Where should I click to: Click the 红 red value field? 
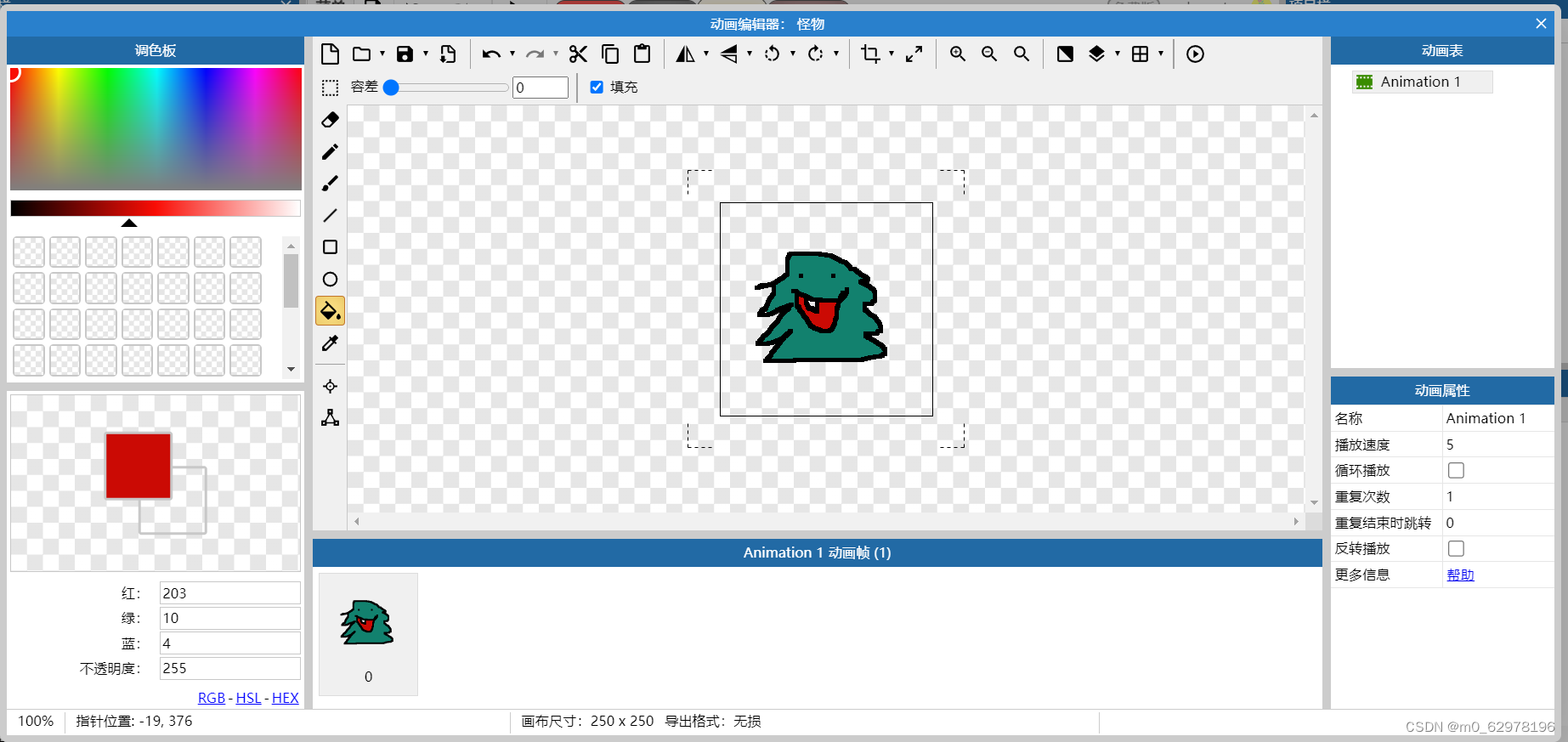tap(230, 593)
